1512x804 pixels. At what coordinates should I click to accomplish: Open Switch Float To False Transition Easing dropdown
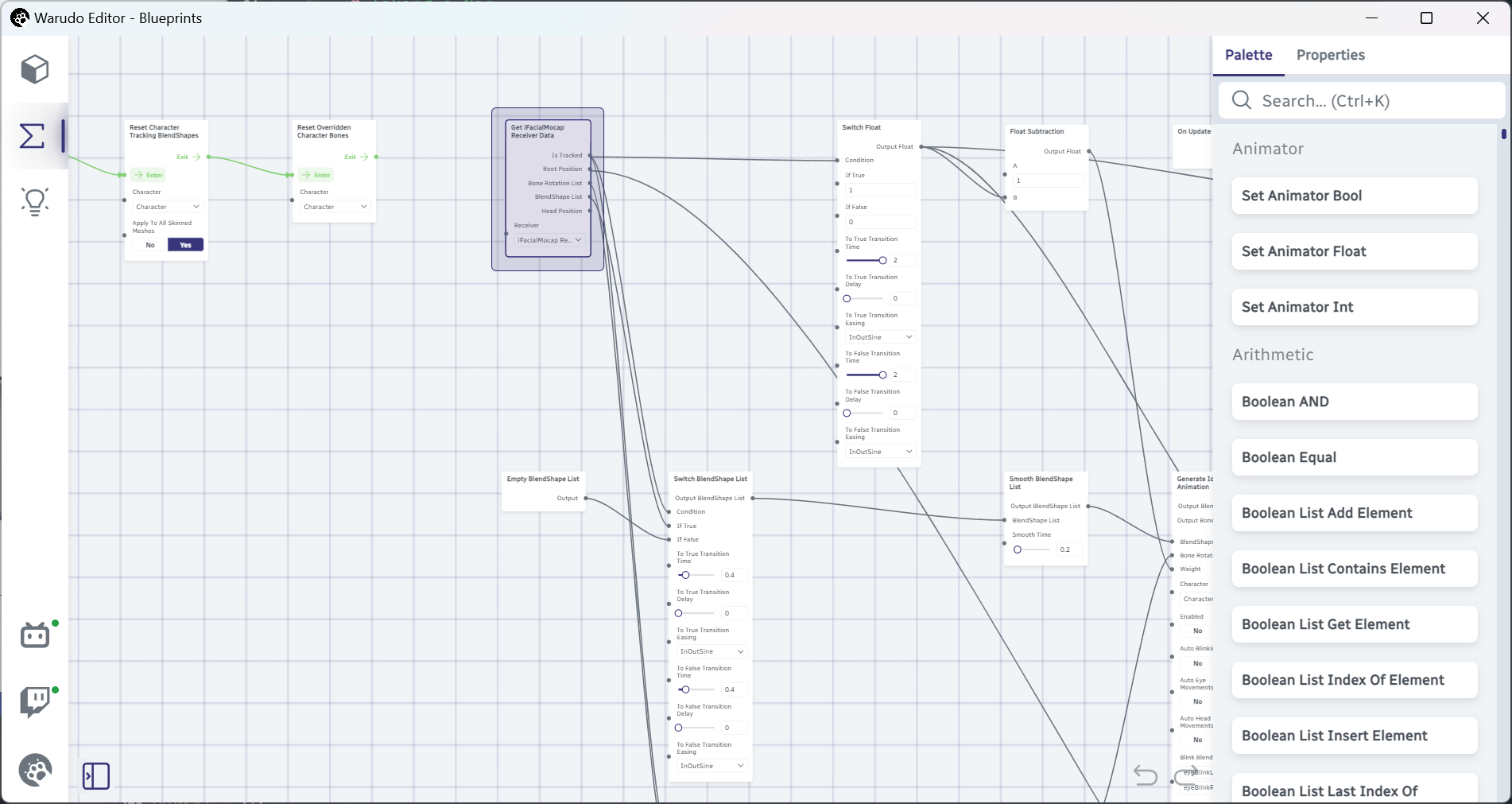881,452
